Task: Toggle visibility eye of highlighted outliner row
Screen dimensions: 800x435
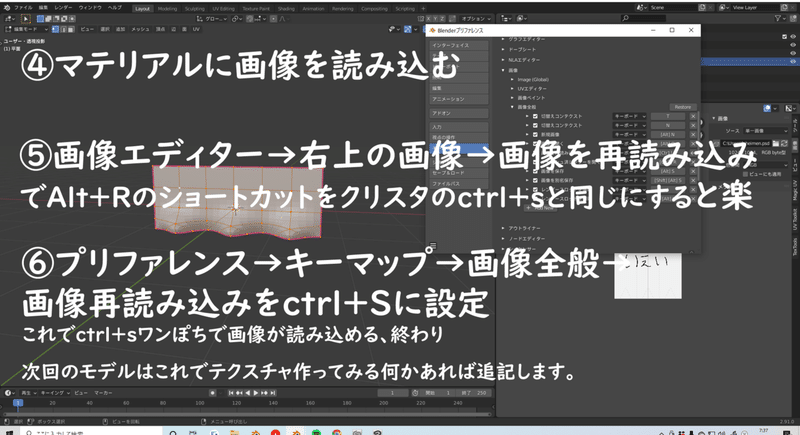Action: tap(793, 62)
